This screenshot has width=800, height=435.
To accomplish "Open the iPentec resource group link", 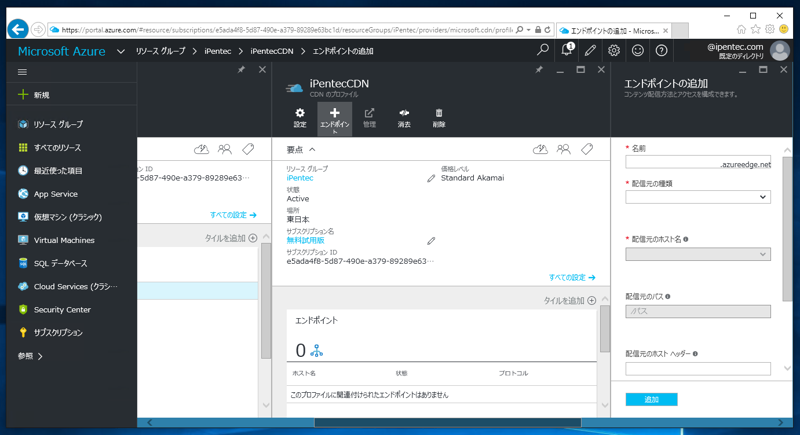I will click(x=300, y=178).
